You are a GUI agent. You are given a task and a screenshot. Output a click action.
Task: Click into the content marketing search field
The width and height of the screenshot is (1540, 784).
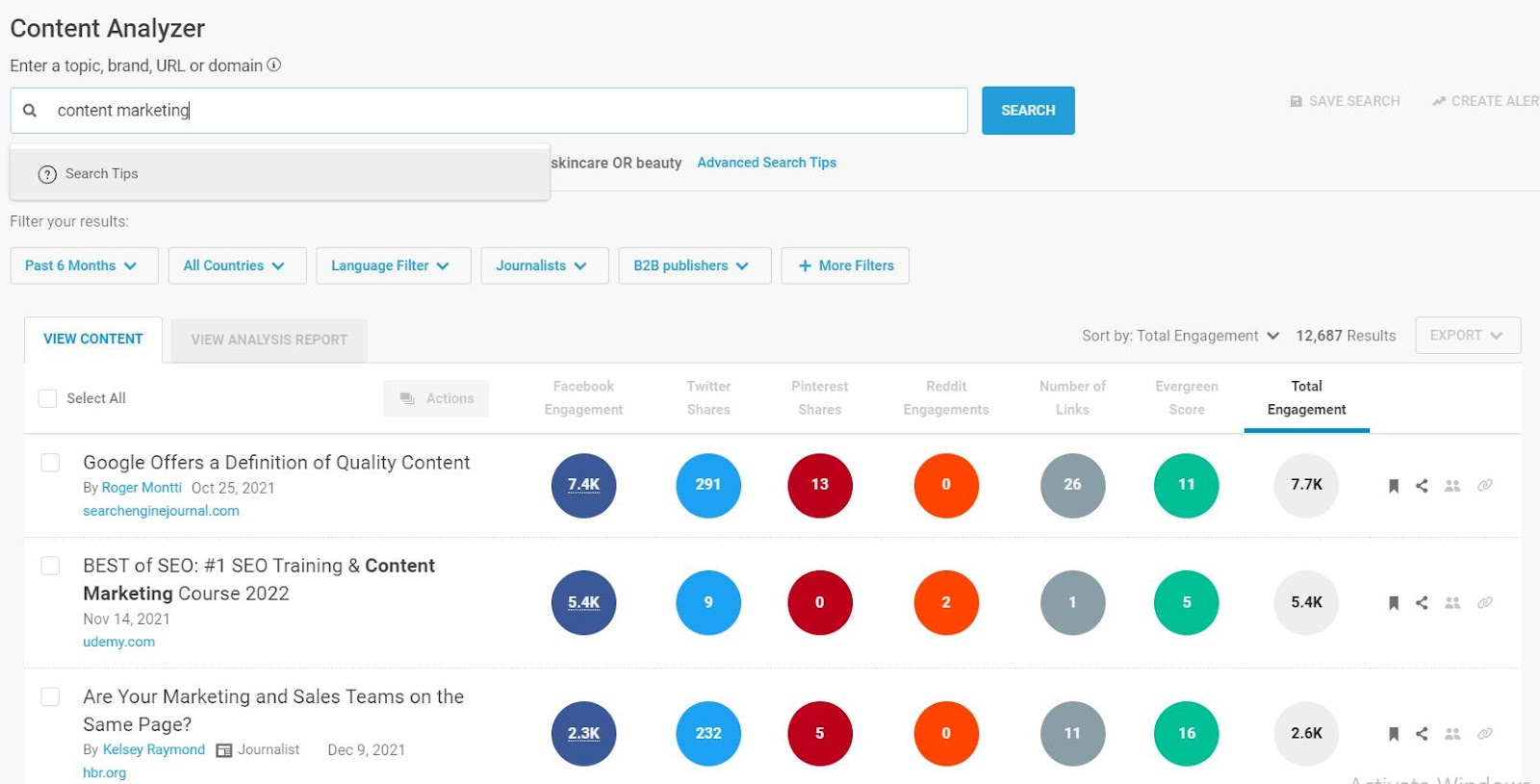(489, 111)
